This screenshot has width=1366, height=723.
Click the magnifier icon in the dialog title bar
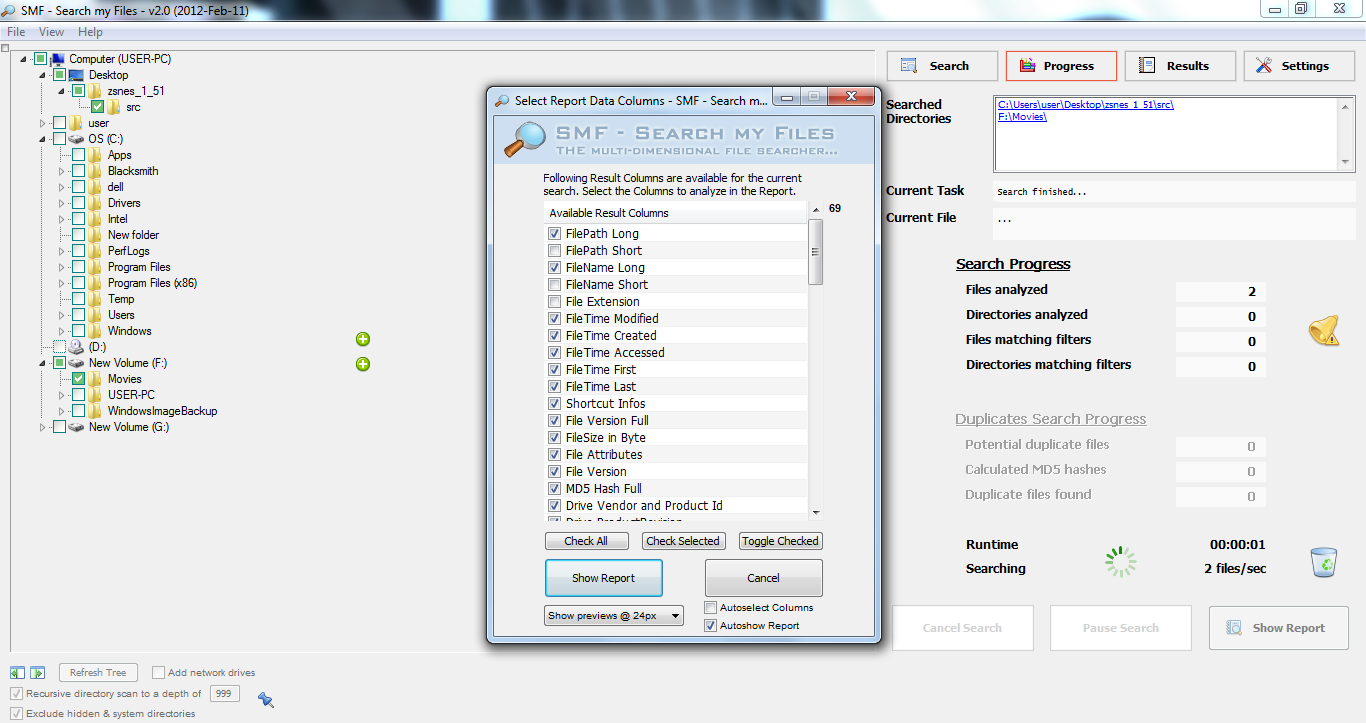pyautogui.click(x=502, y=100)
